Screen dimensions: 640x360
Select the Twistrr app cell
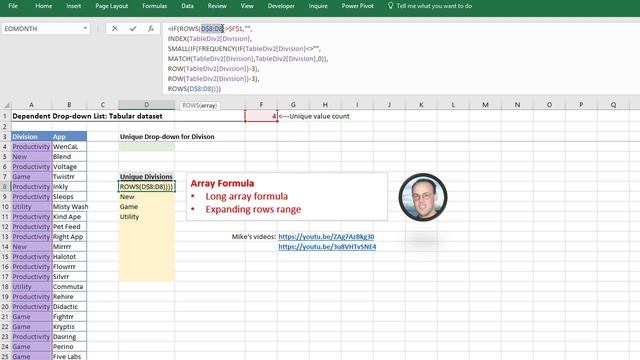(x=69, y=177)
